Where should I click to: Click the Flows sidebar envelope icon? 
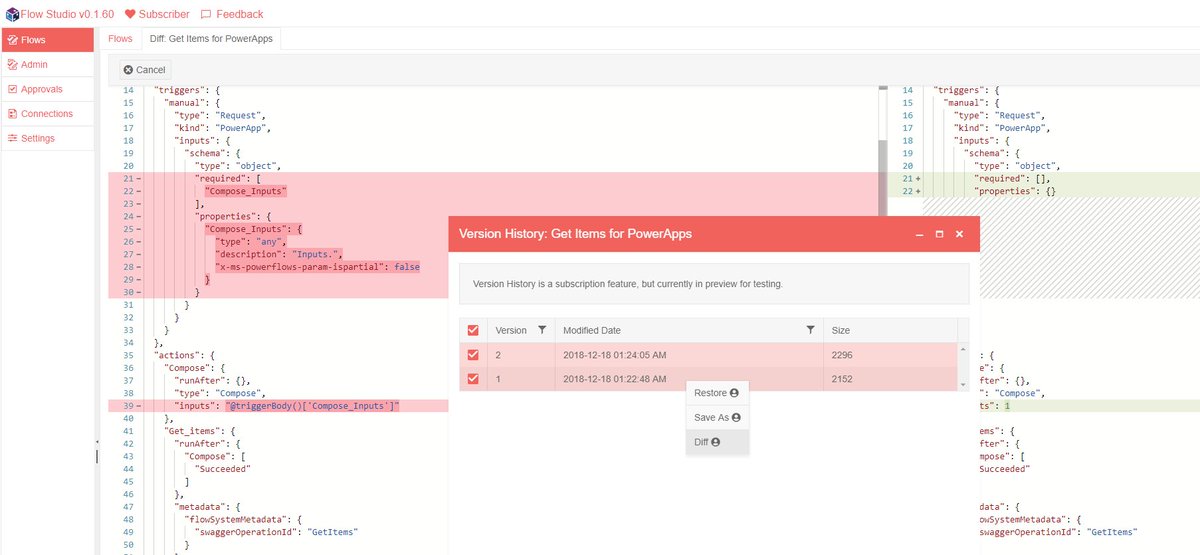pos(12,40)
